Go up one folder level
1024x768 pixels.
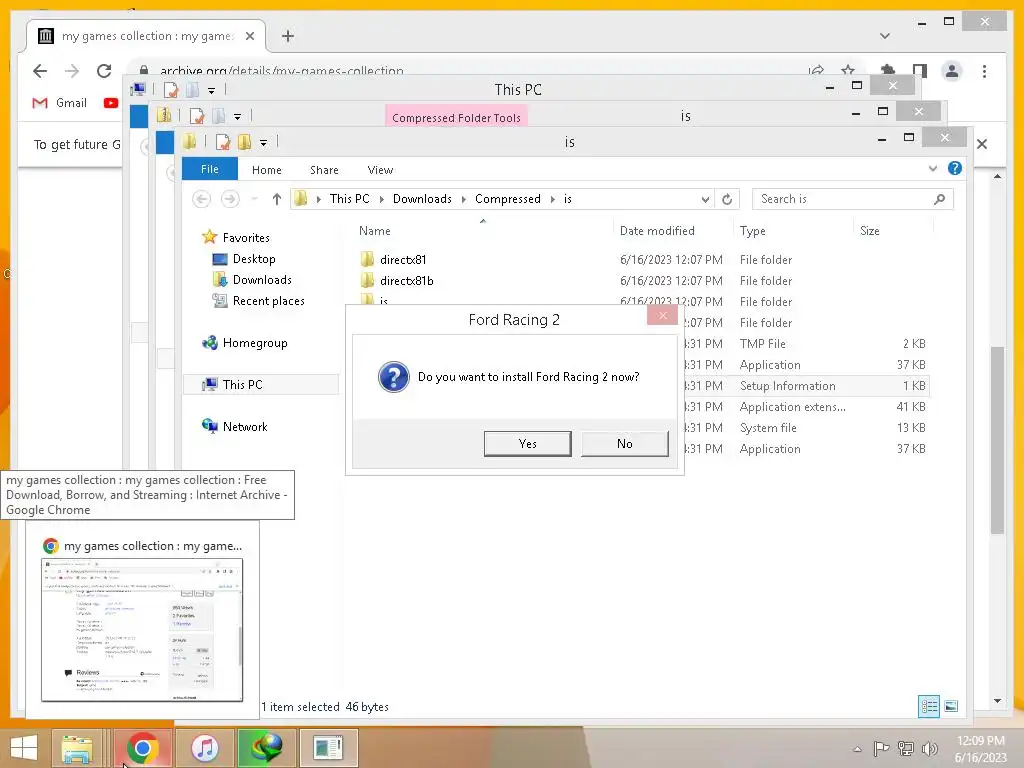coord(277,199)
